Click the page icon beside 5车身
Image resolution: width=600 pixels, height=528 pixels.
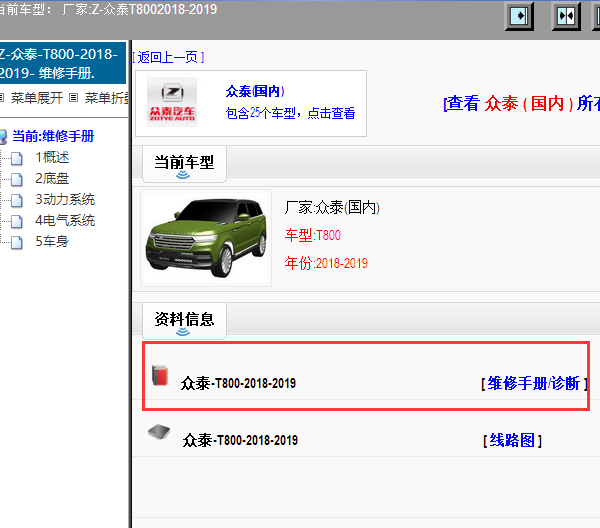[16, 242]
